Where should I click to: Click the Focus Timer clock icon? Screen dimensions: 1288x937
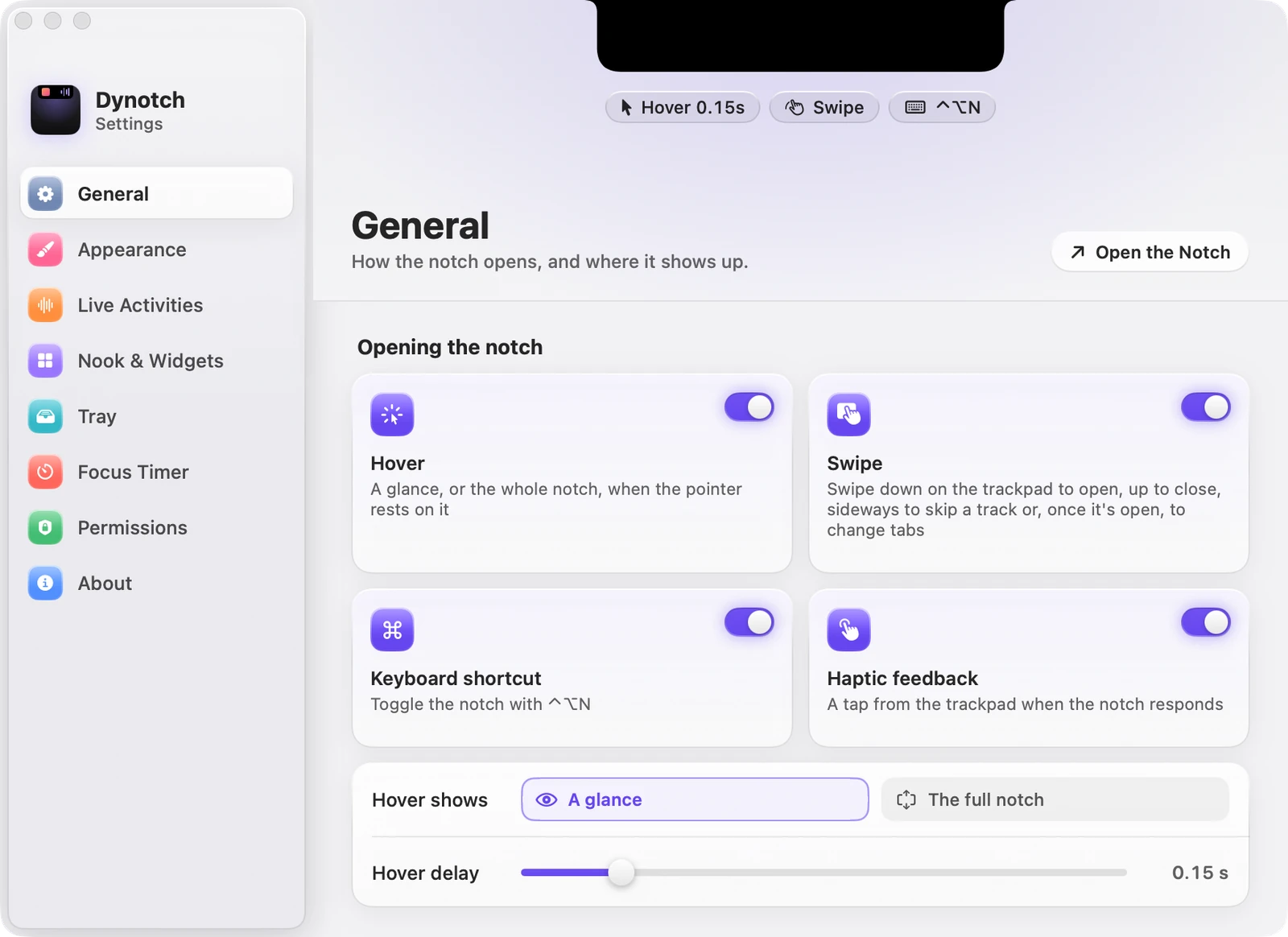[45, 472]
